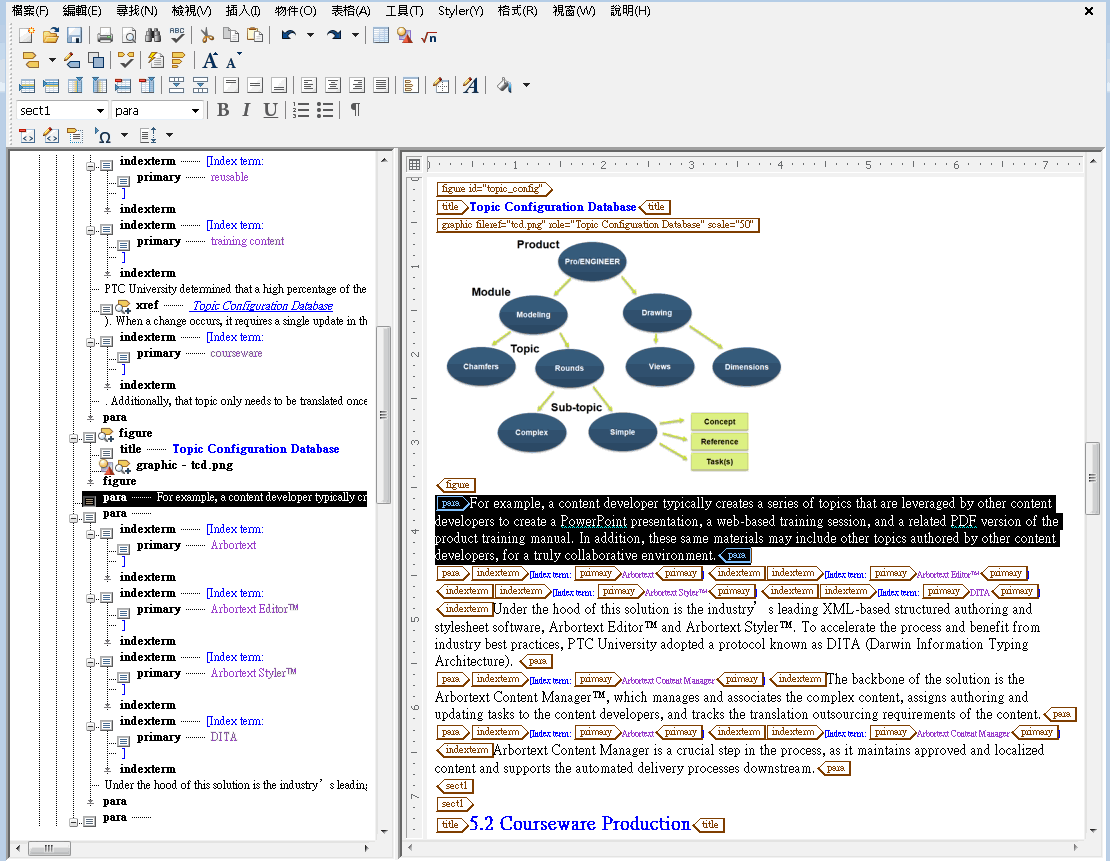Collapse the indexterm node containing DITA
The height and width of the screenshot is (861, 1110).
[91, 726]
